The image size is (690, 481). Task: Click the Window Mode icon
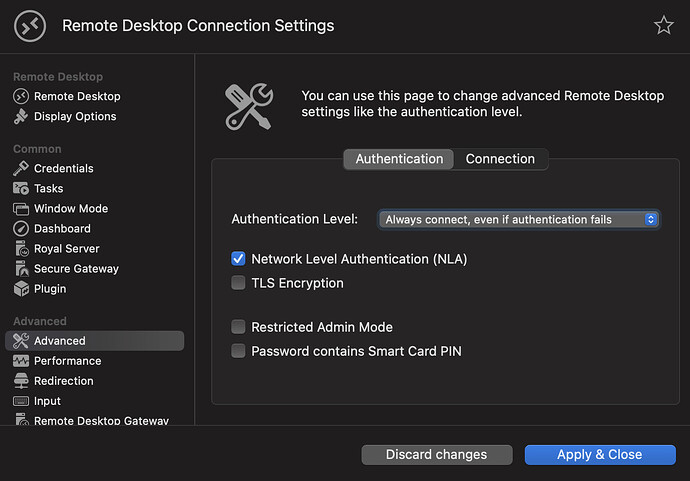(21, 209)
